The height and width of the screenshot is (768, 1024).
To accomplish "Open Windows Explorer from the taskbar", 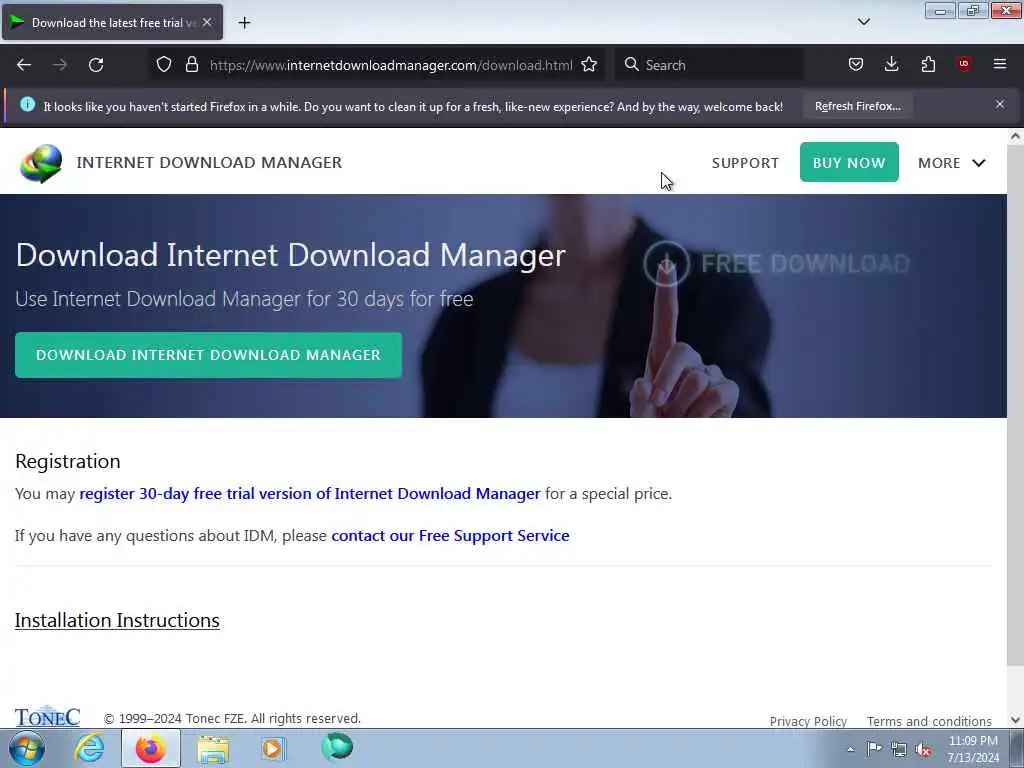I will [x=213, y=748].
